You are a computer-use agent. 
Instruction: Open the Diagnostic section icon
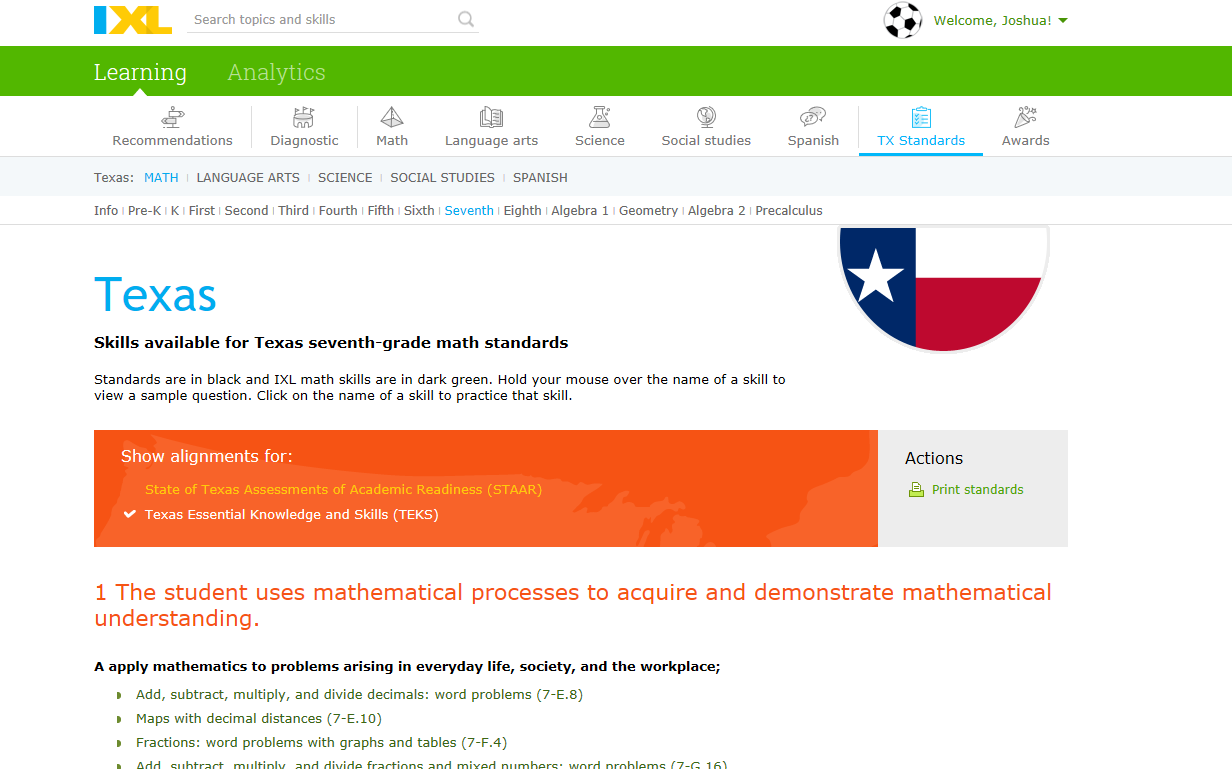tap(304, 116)
